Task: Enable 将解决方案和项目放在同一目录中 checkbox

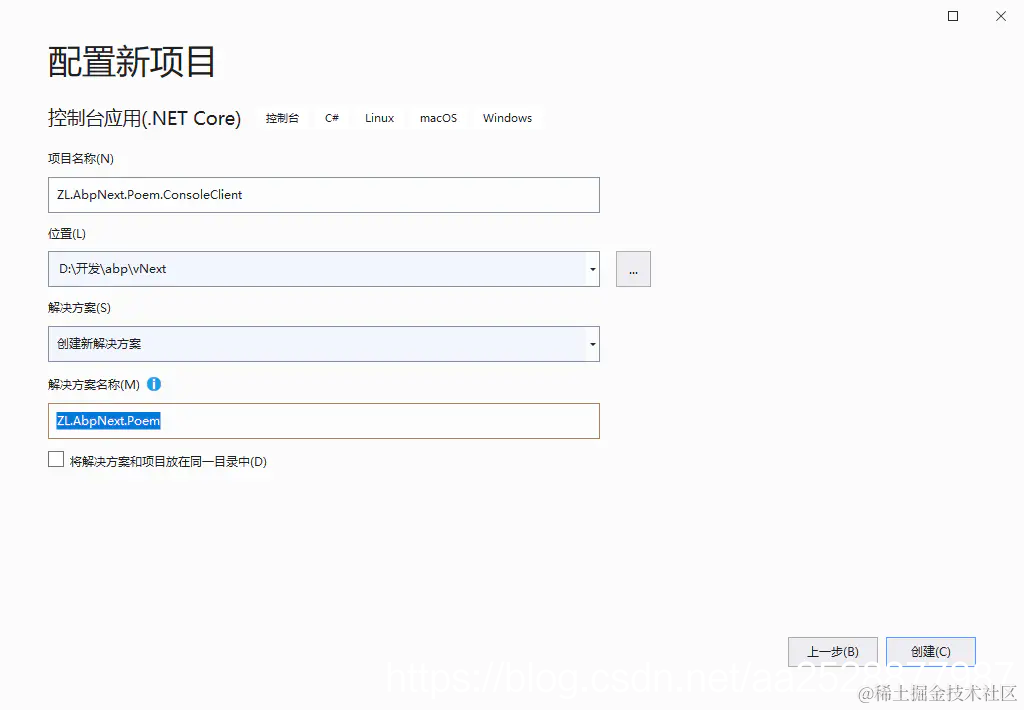Action: 56,458
